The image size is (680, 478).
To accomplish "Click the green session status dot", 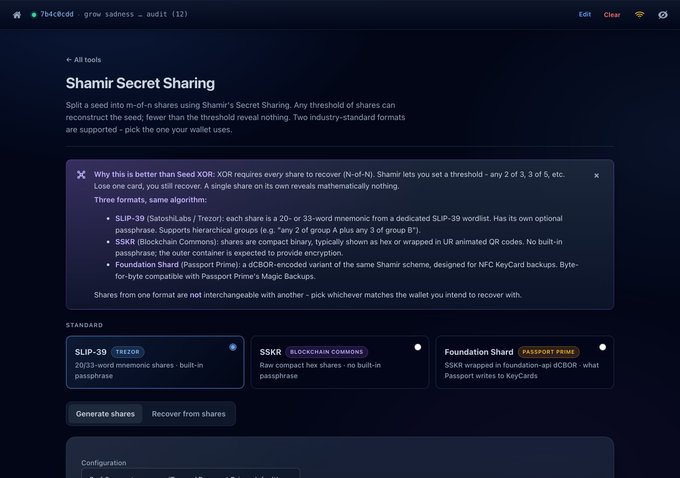I will click(34, 15).
